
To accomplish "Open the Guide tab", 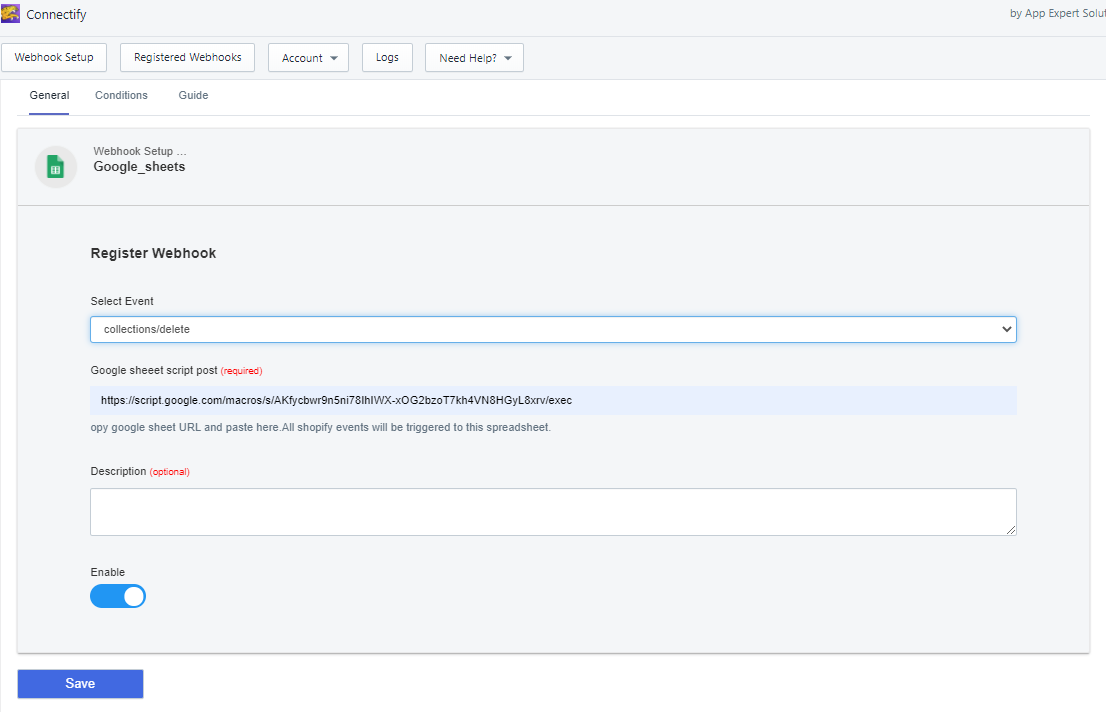I will [x=193, y=95].
